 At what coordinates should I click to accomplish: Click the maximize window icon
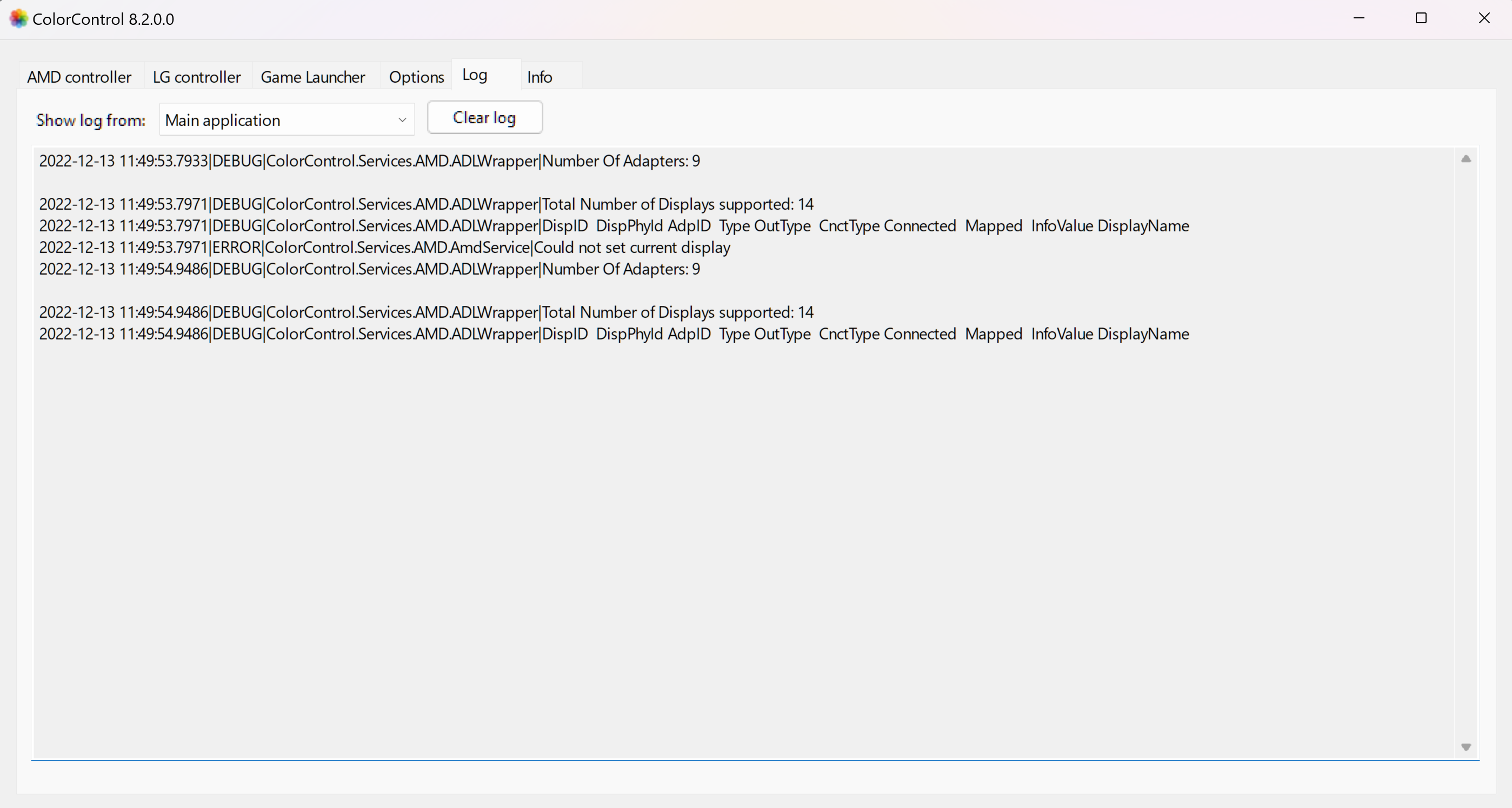[1421, 18]
